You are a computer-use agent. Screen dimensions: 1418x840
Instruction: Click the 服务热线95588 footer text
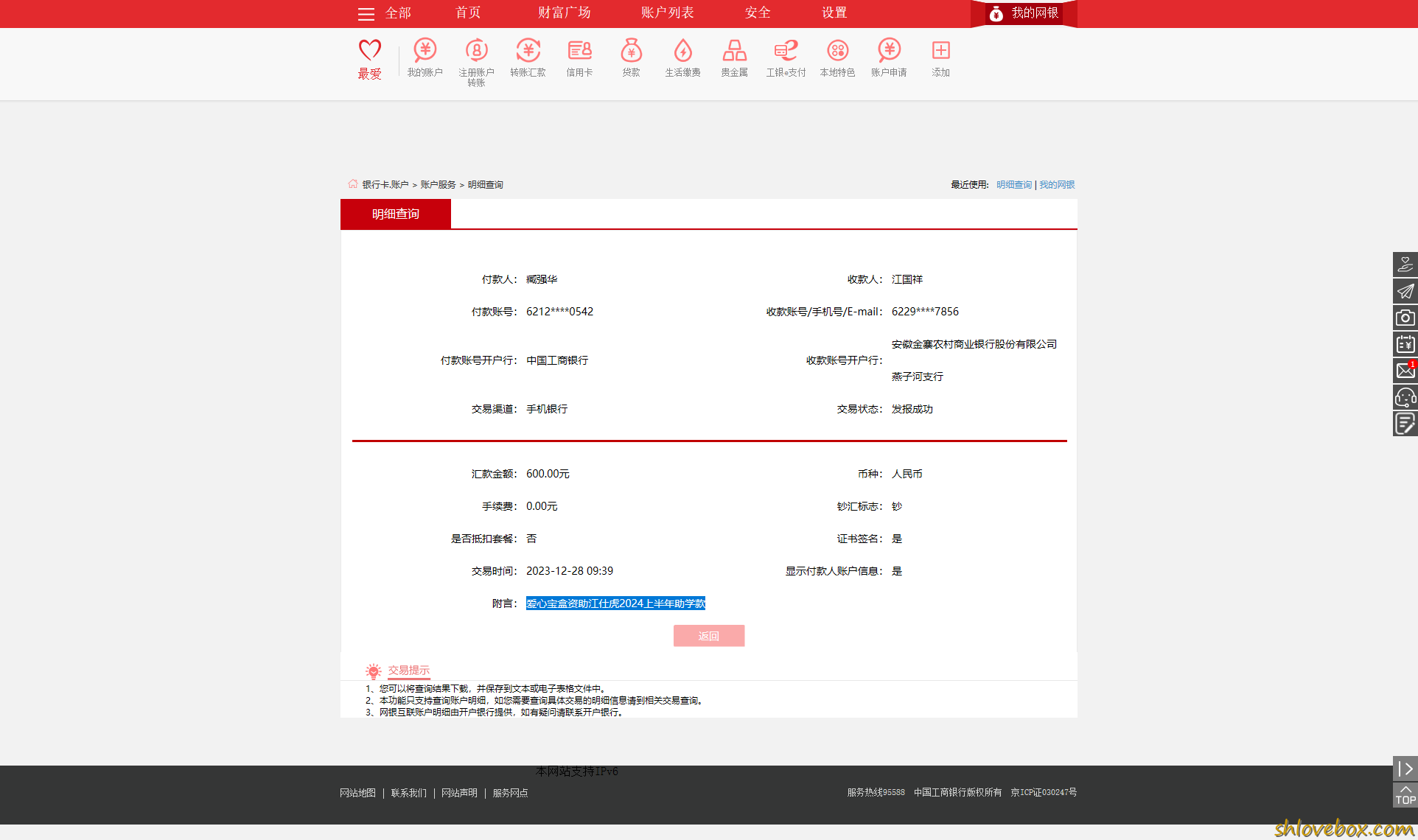876,792
